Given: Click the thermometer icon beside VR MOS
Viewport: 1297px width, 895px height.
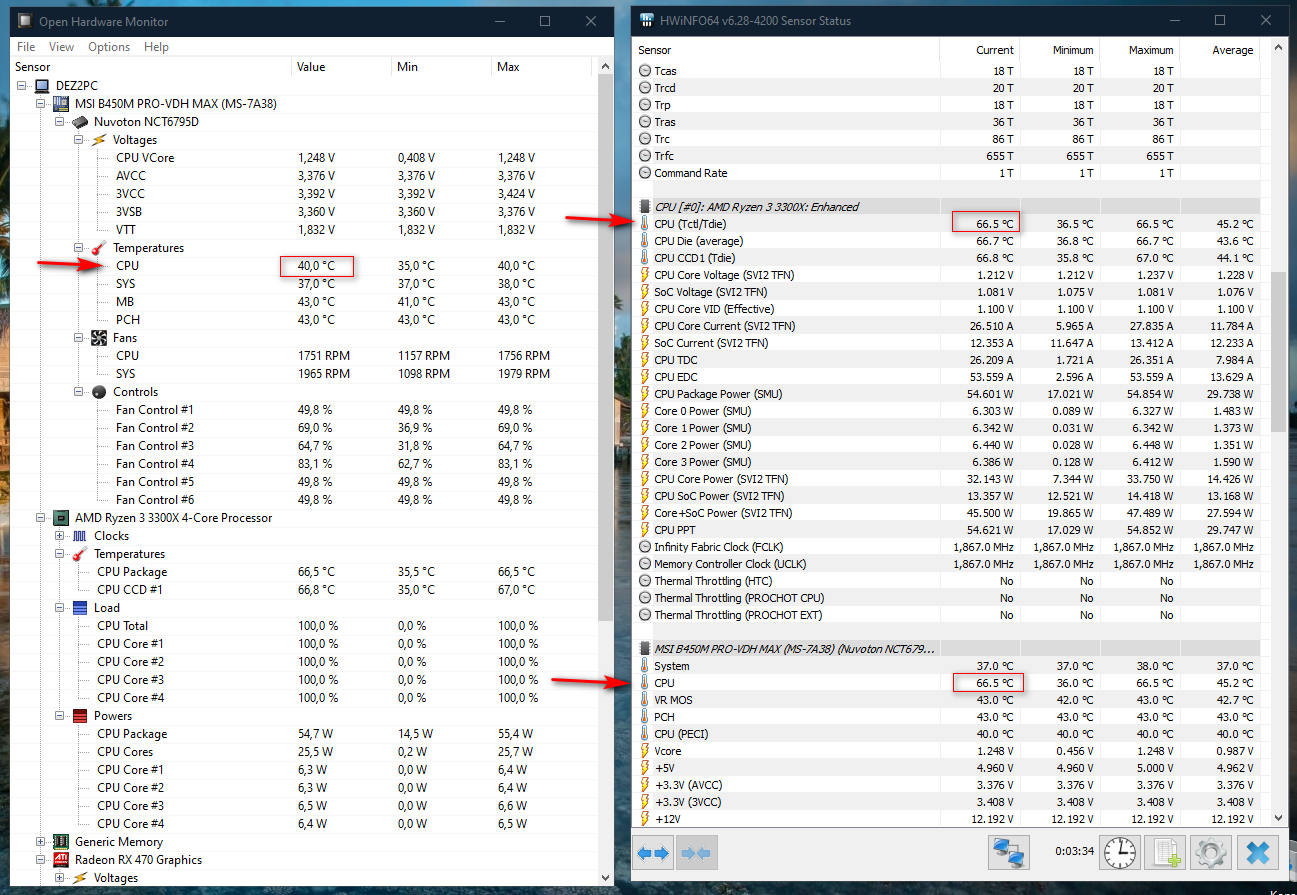Looking at the screenshot, I should pyautogui.click(x=644, y=700).
